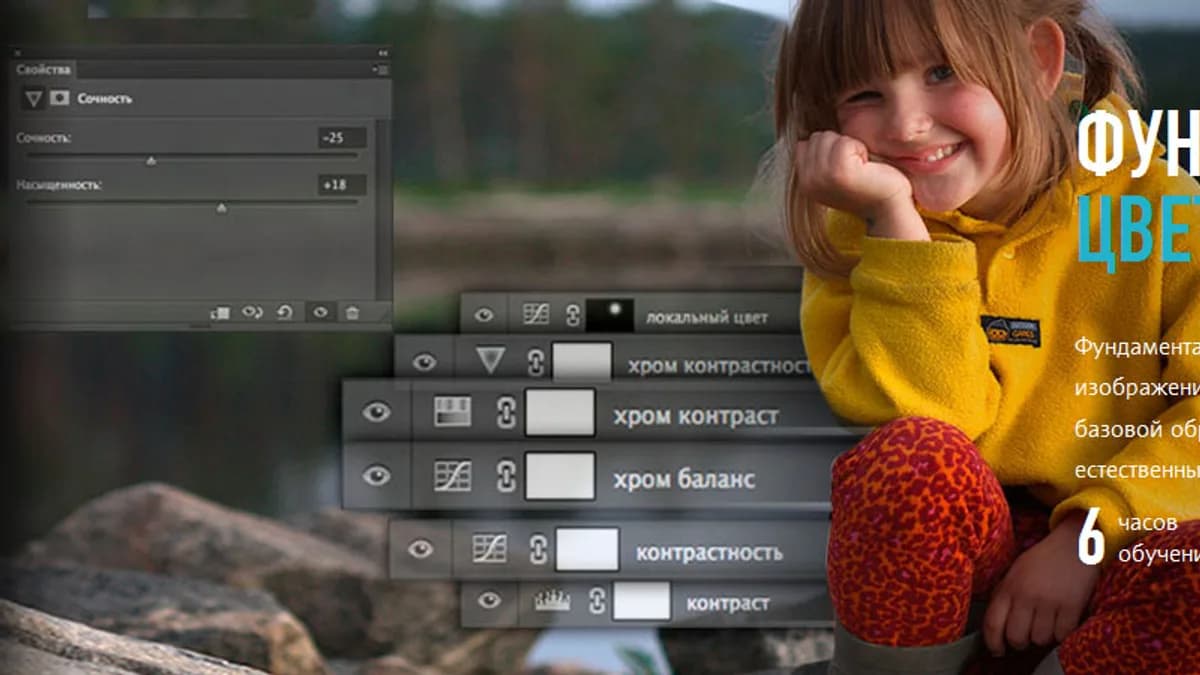Toggle adjustment layer visibility in Properties panel

click(320, 312)
